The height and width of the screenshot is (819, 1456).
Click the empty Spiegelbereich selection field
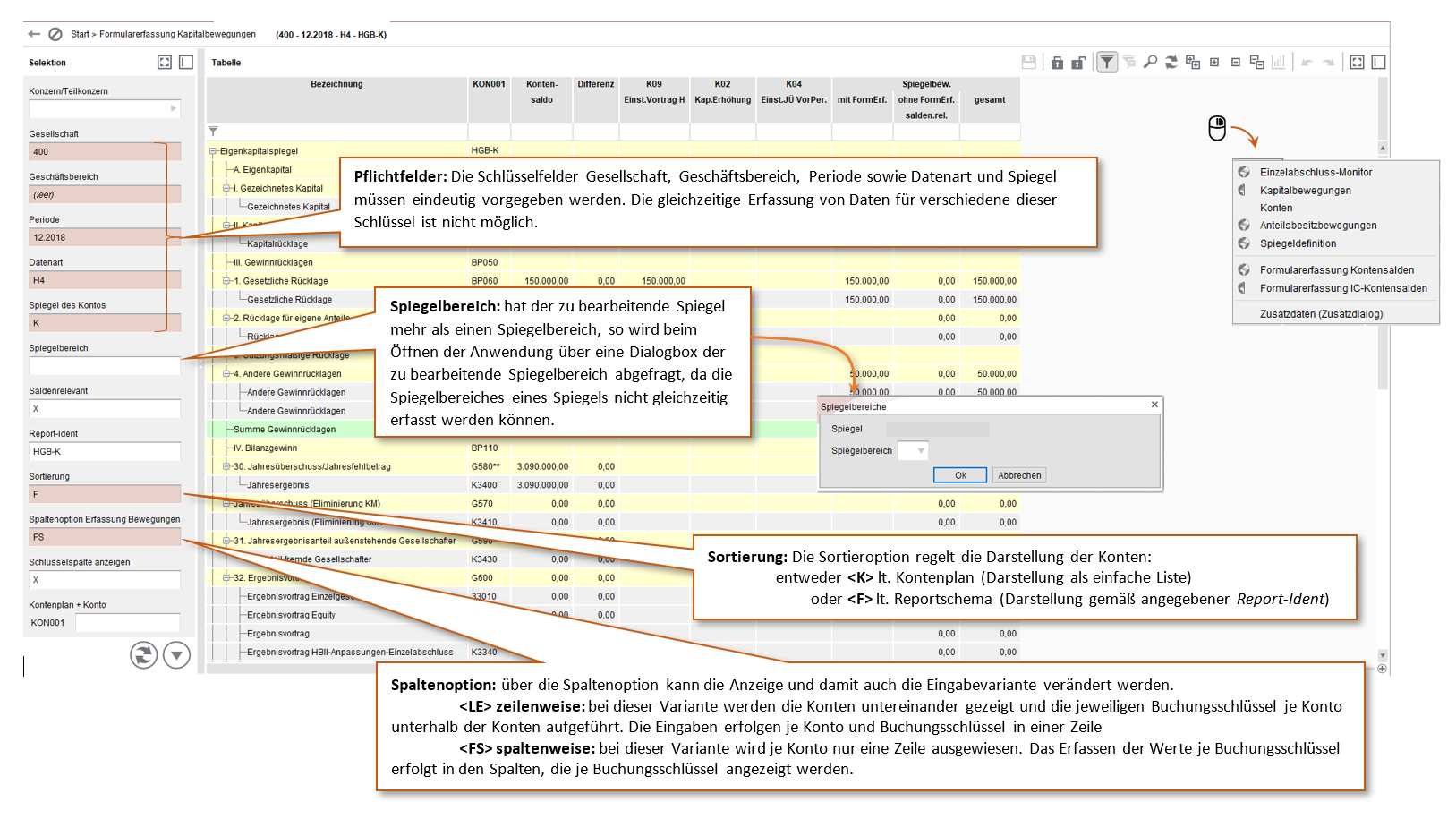[105, 366]
